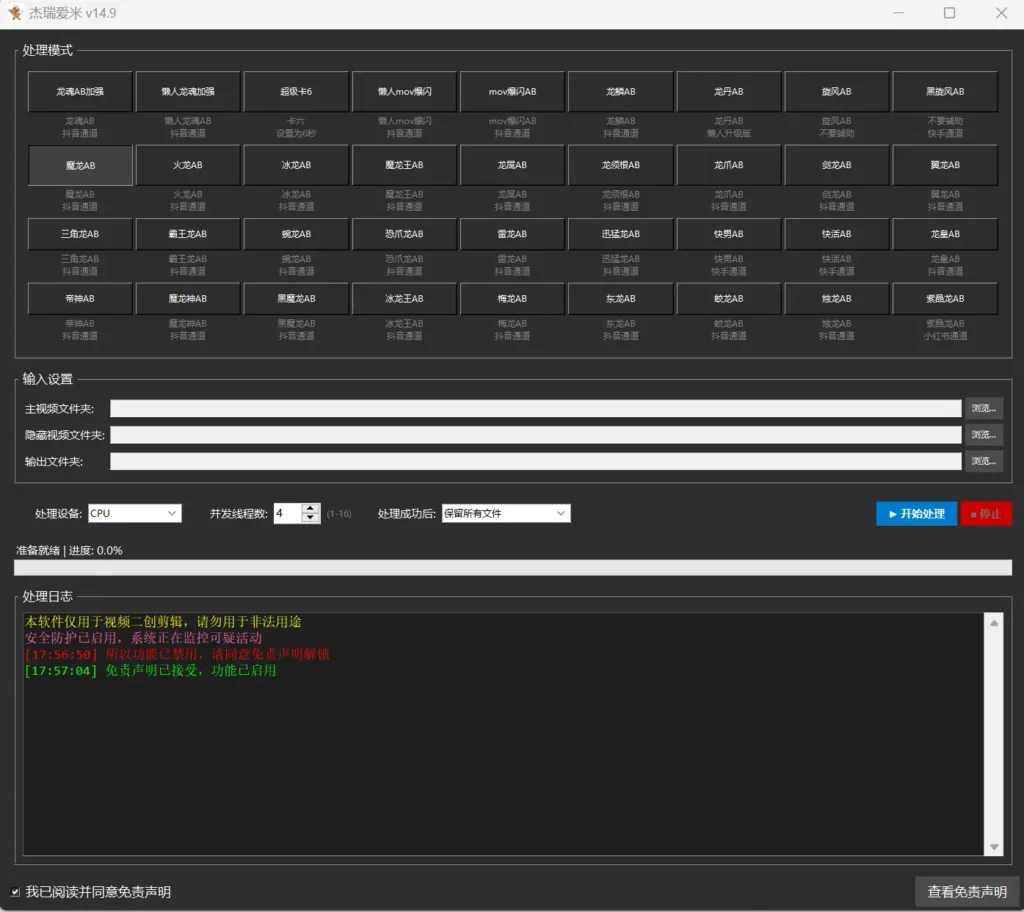1024x912 pixels.
Task: Choose the 快活AB mode button
Action: tap(837, 234)
